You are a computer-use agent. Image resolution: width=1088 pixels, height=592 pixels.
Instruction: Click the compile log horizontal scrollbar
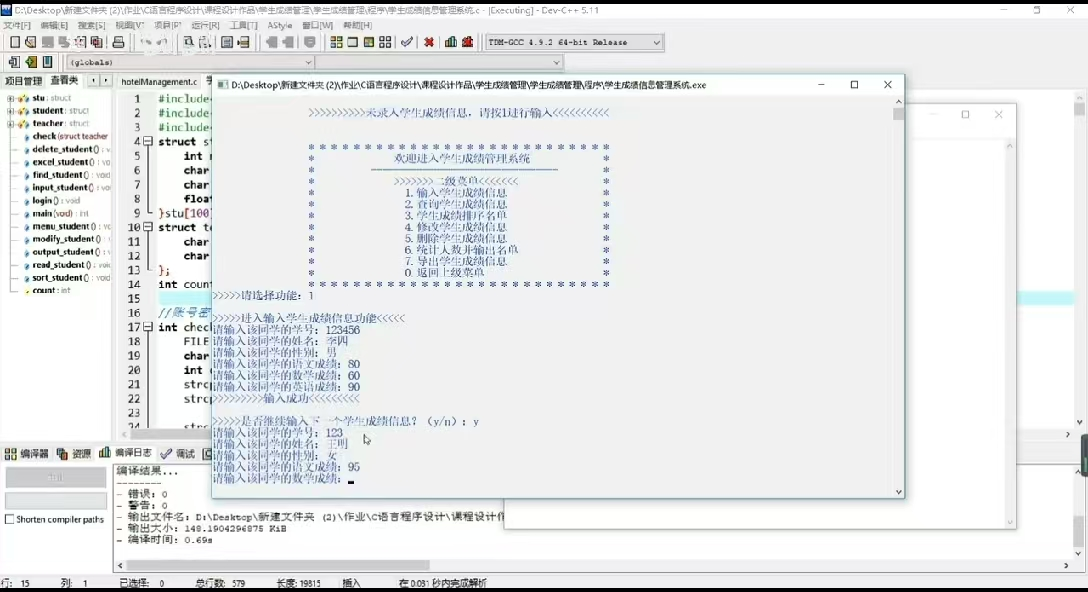[300, 564]
